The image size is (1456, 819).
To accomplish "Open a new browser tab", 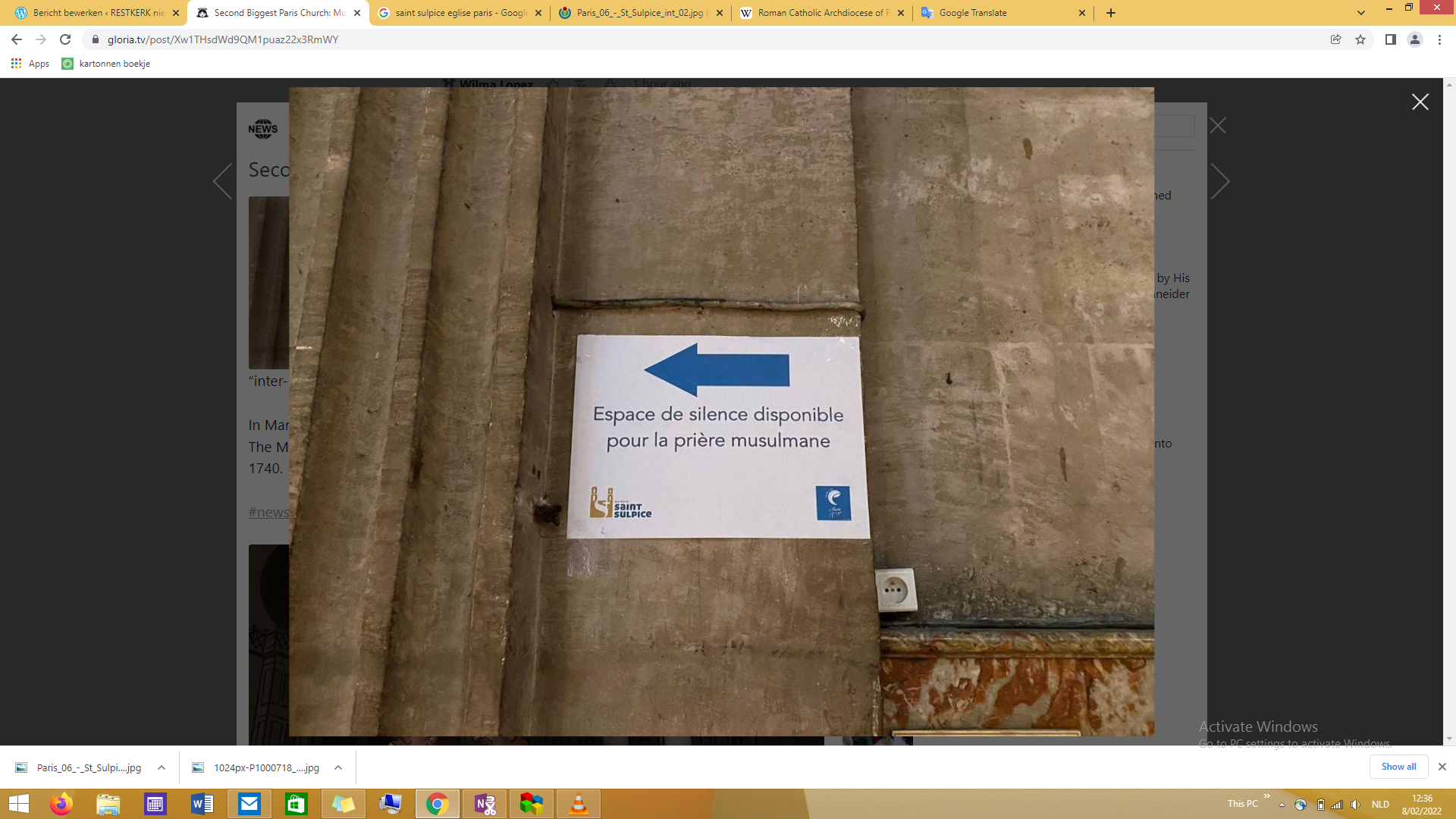I will pos(1110,13).
